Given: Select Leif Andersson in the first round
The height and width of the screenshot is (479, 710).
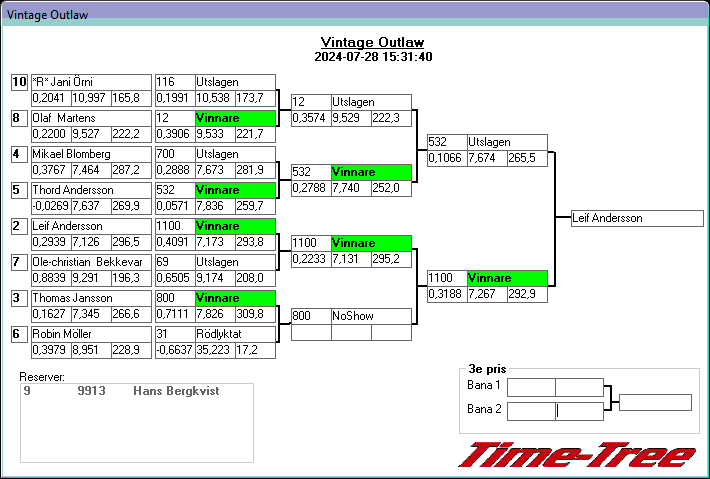Looking at the screenshot, I should 91,226.
